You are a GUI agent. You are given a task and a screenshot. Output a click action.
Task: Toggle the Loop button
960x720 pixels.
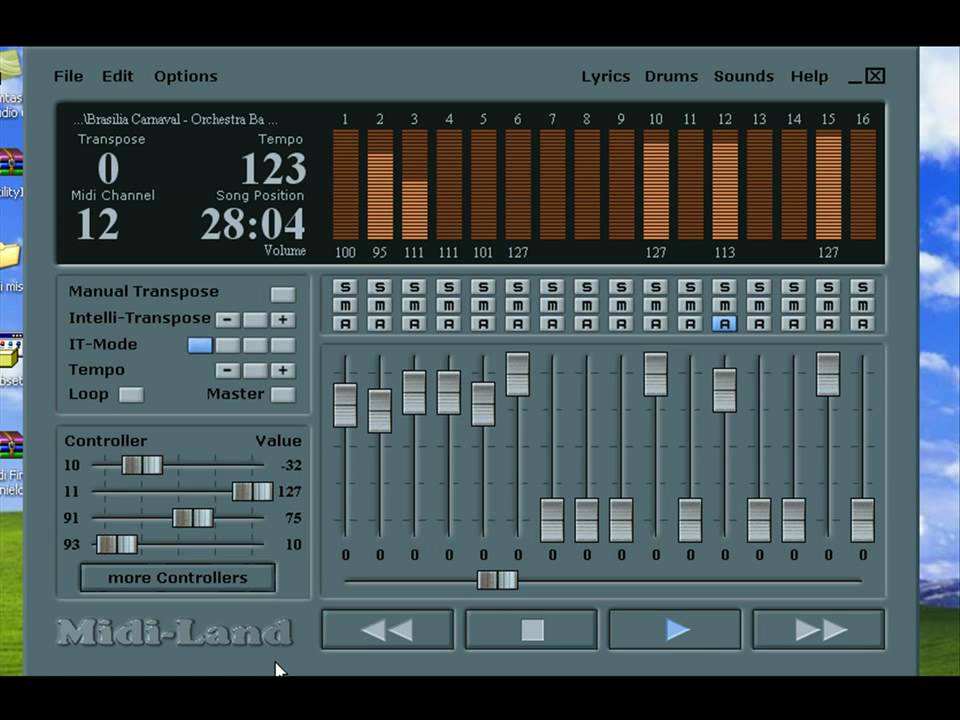(131, 394)
